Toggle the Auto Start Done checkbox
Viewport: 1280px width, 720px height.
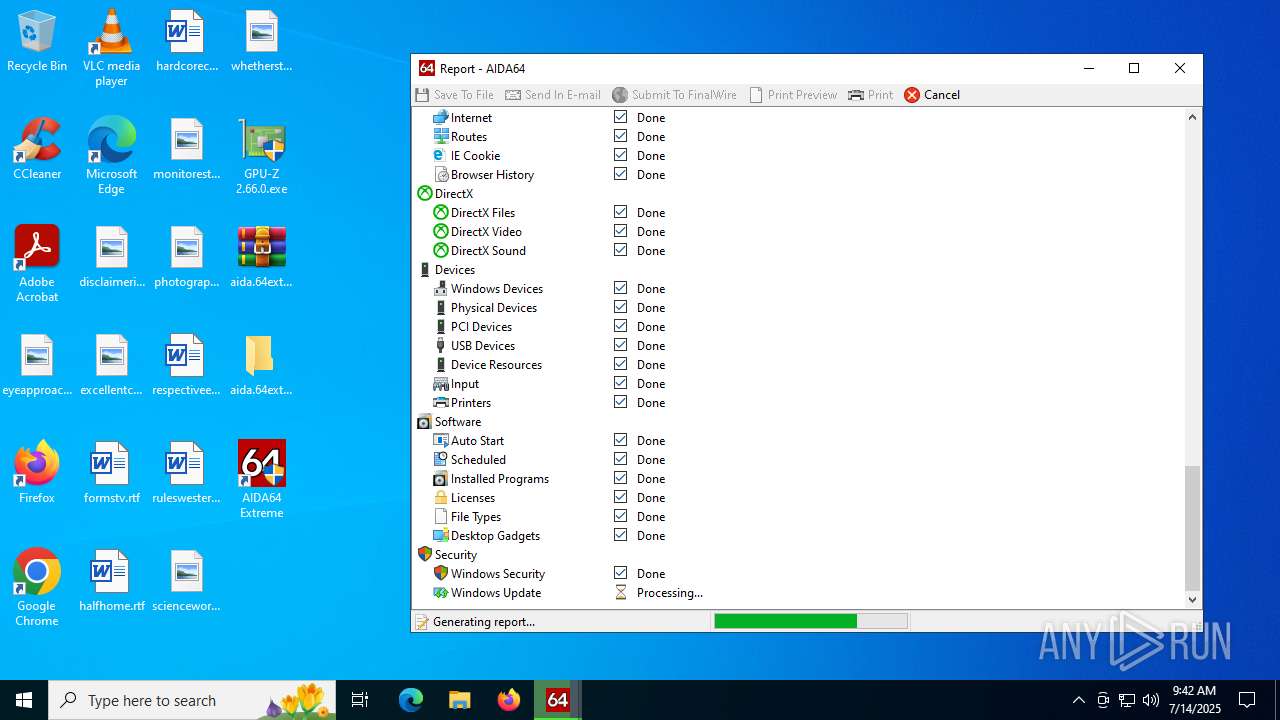click(x=620, y=440)
